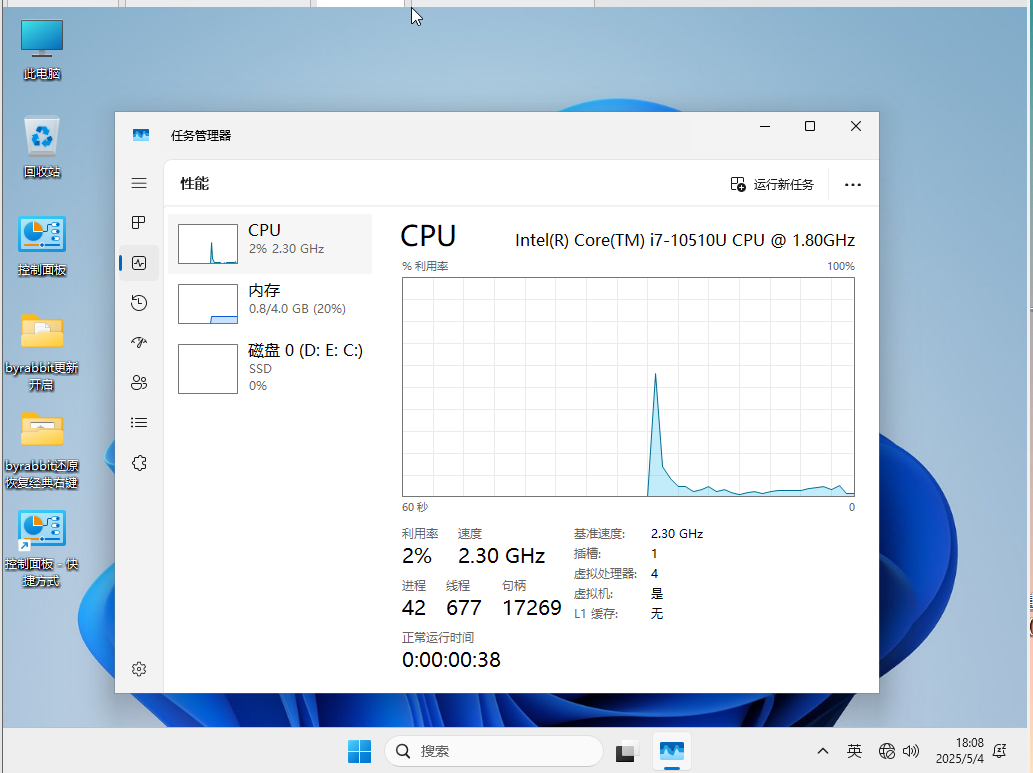
Task: Click 运行新任务 (Run new task) button
Action: (772, 185)
